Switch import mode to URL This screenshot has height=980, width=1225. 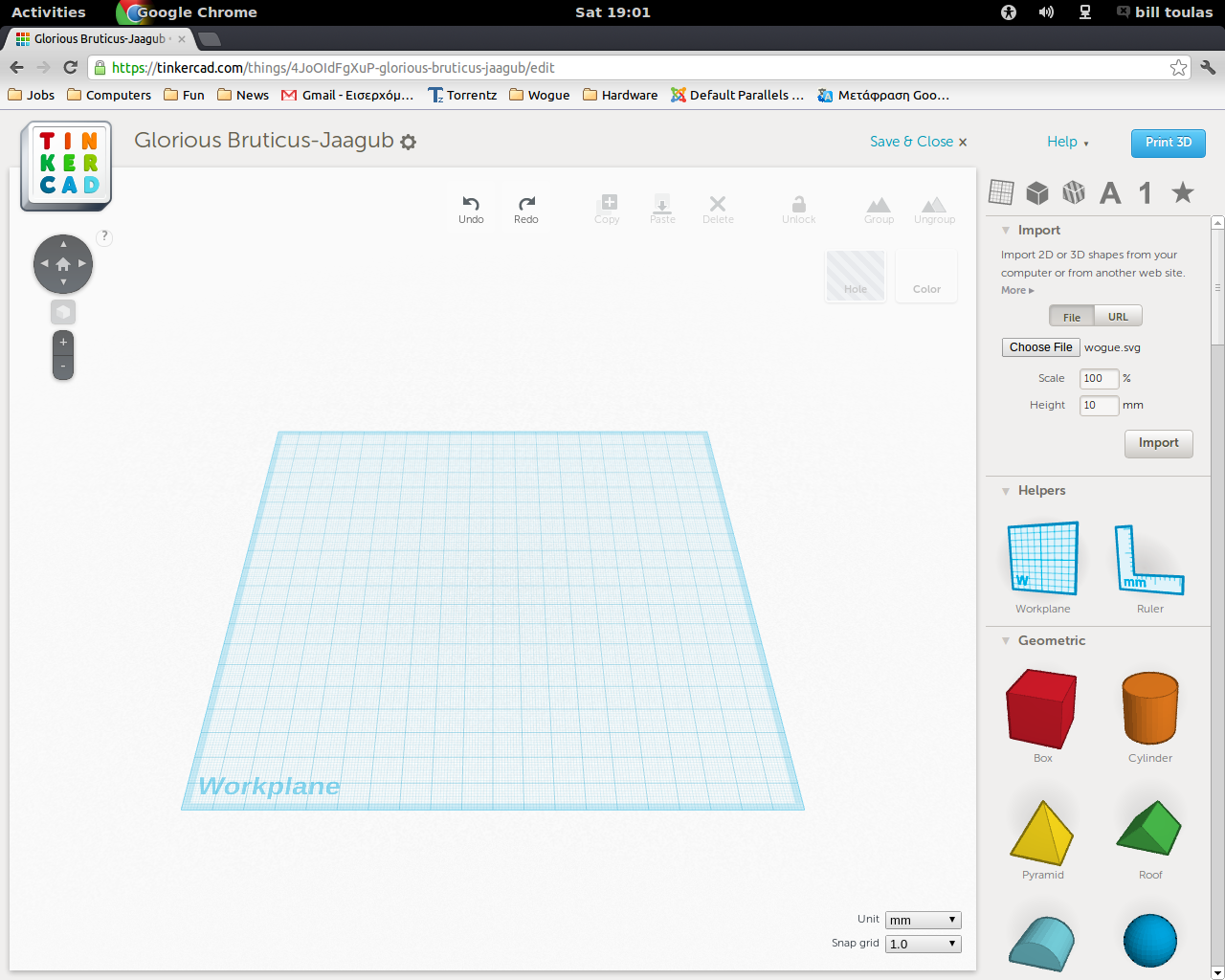1118,316
